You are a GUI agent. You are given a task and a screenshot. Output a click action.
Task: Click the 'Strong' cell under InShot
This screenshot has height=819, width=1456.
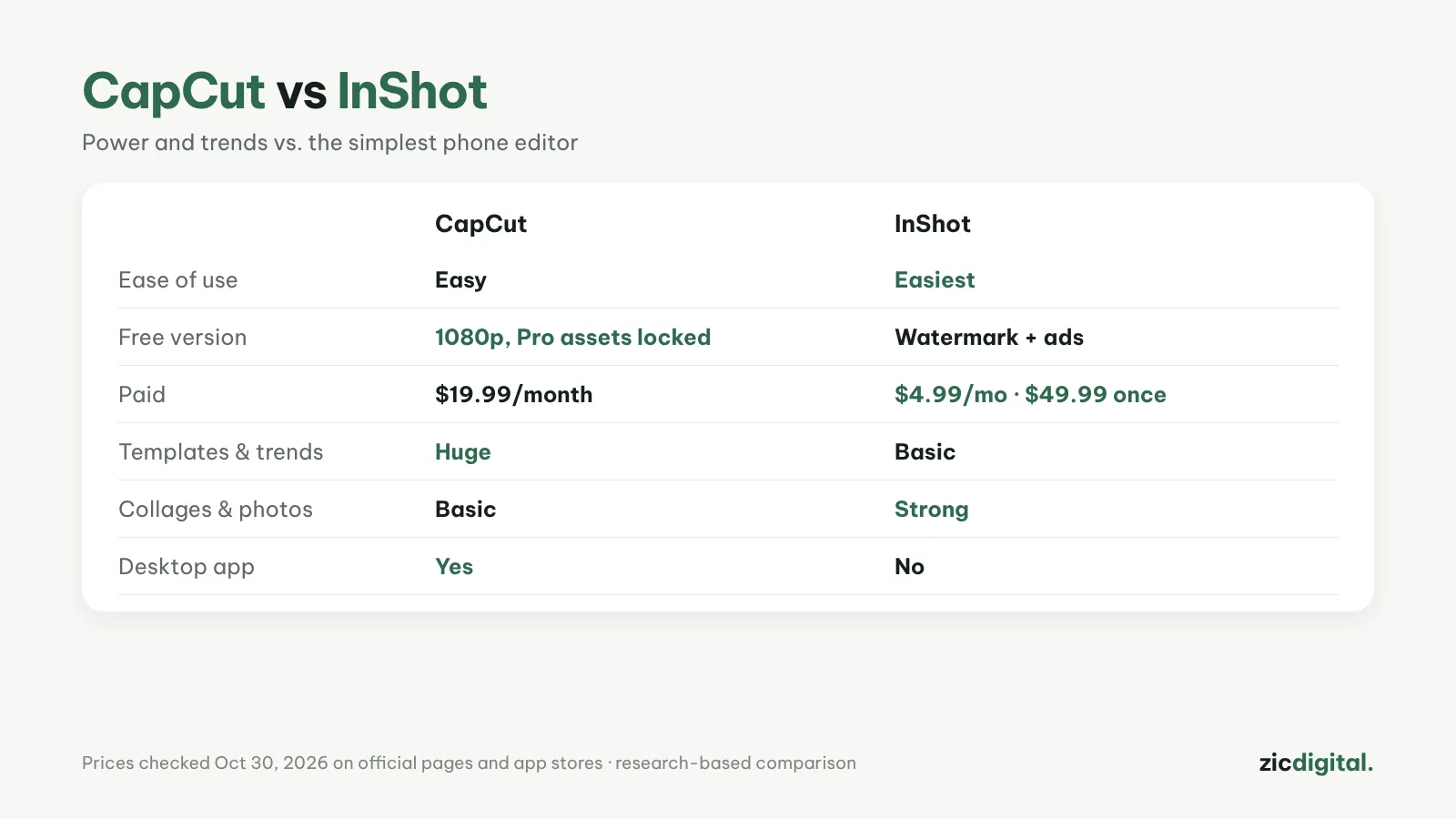932,511
